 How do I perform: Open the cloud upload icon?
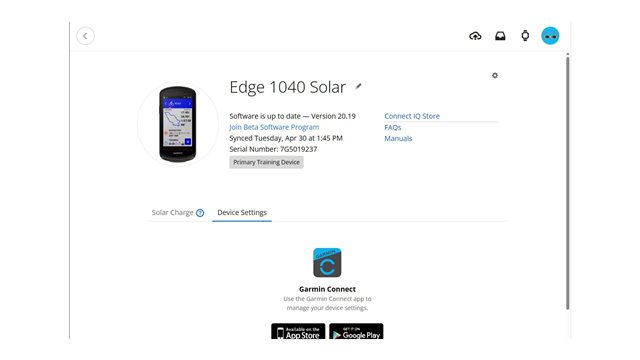pyautogui.click(x=475, y=36)
